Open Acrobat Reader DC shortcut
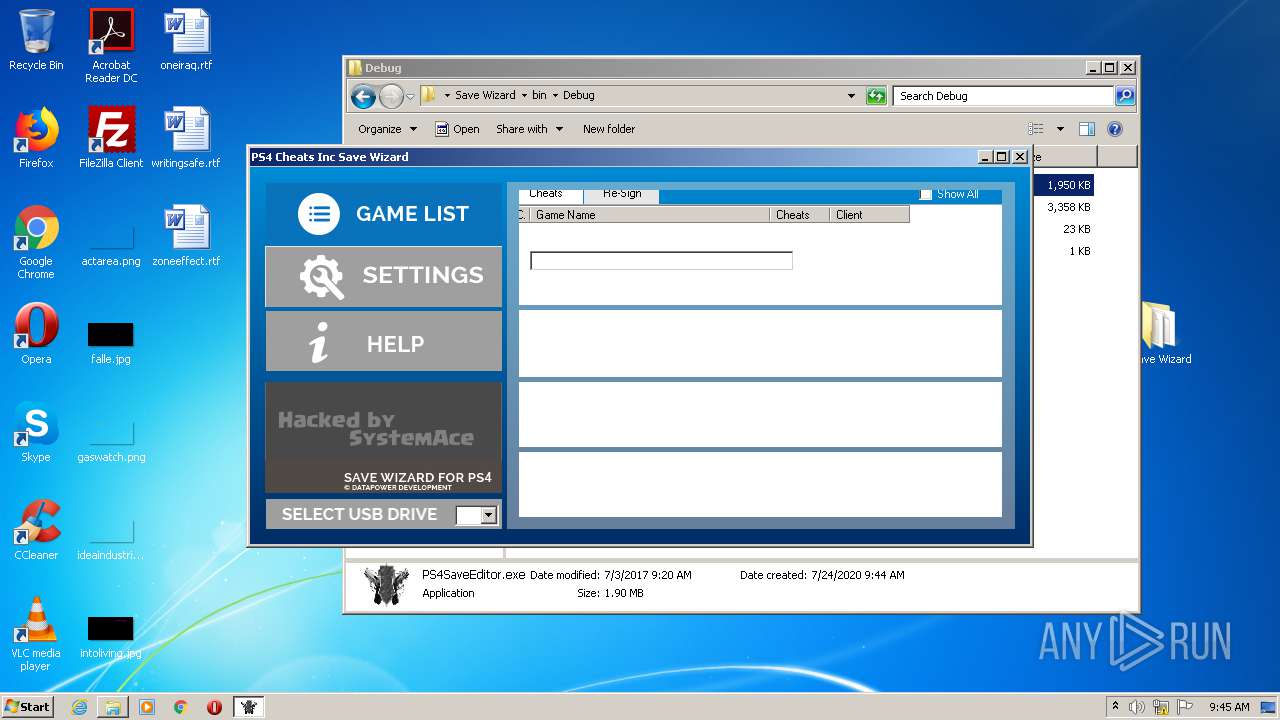The height and width of the screenshot is (720, 1280). [x=111, y=46]
